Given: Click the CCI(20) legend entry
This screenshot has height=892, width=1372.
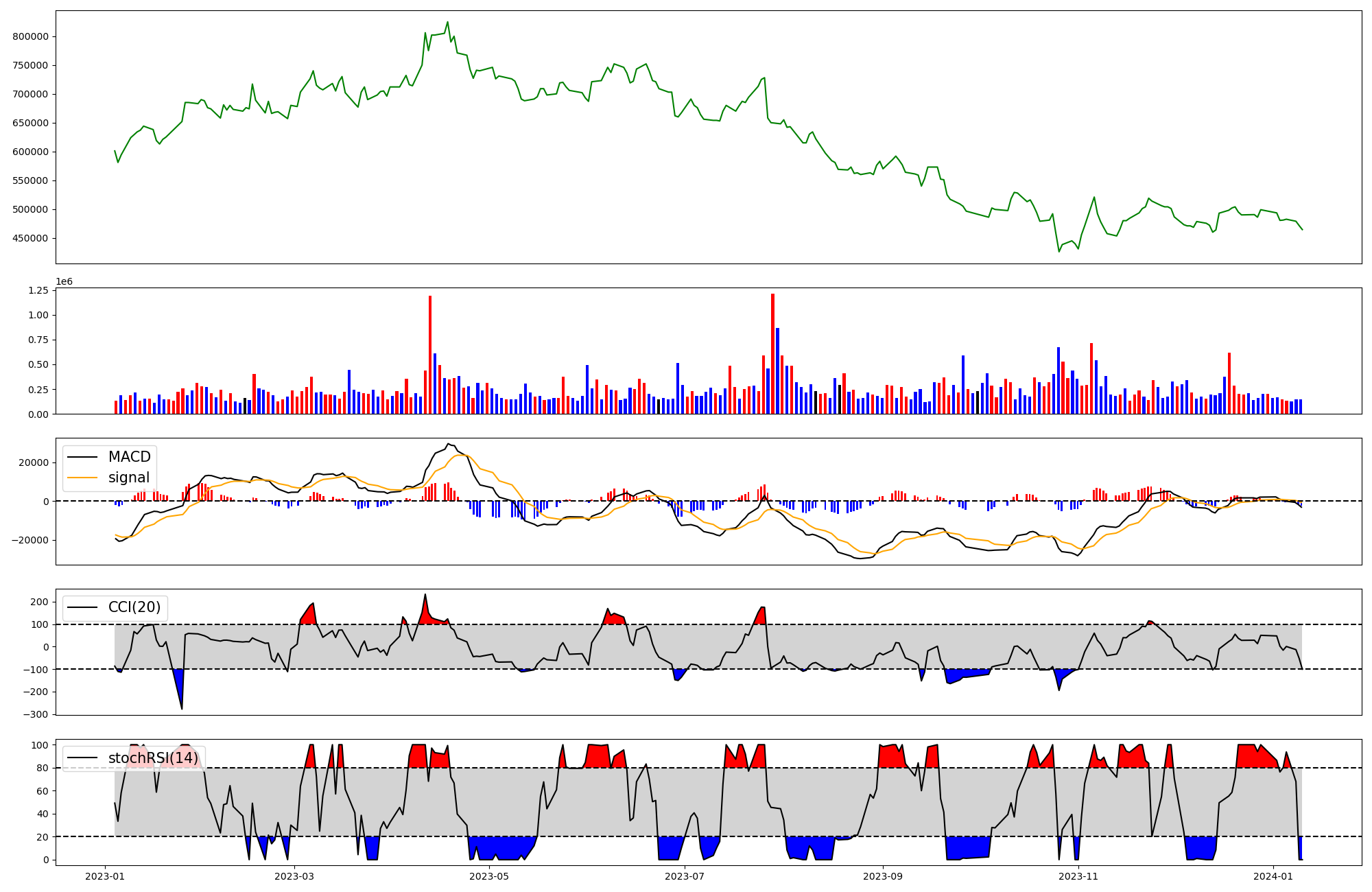Looking at the screenshot, I should (134, 607).
